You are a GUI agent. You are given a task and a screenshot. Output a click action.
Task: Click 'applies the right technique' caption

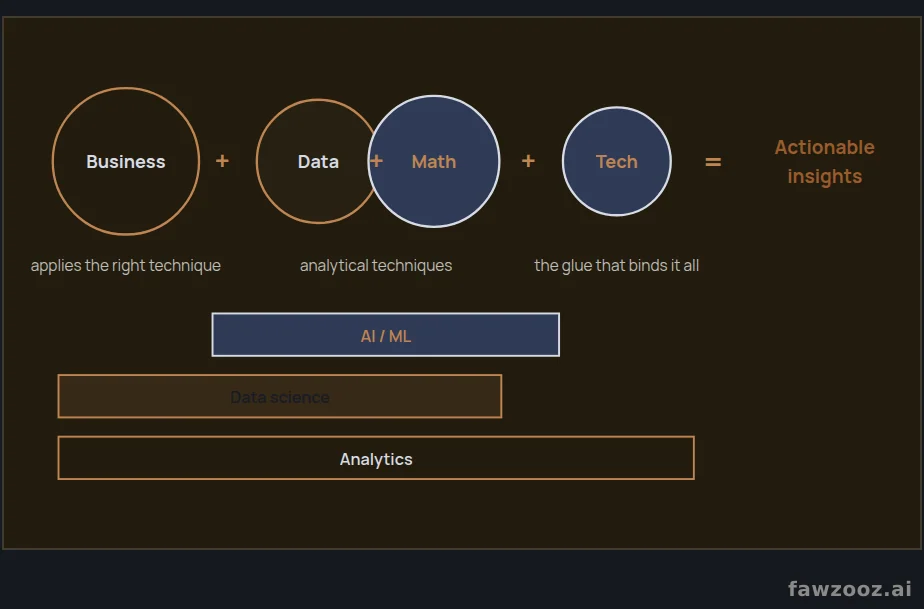coord(126,266)
